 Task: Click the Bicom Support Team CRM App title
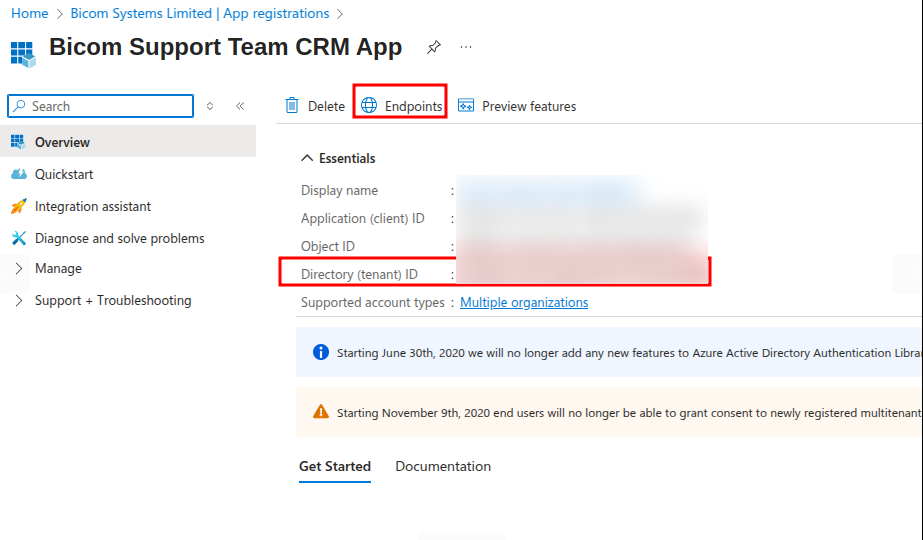click(225, 47)
